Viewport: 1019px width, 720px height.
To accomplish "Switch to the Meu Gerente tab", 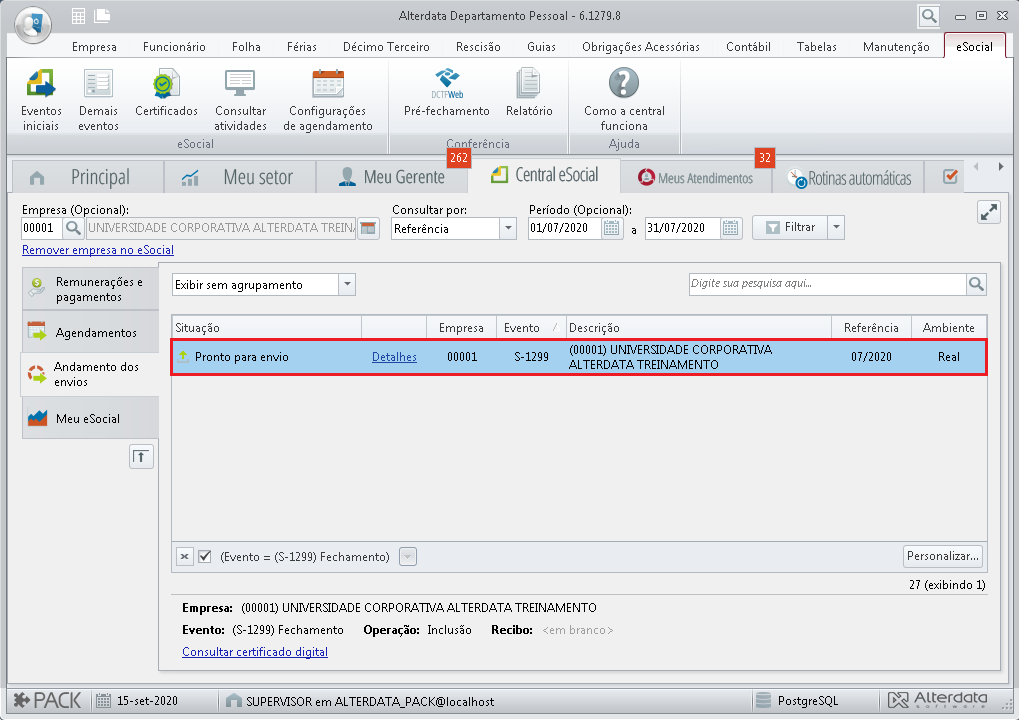I will pyautogui.click(x=392, y=177).
